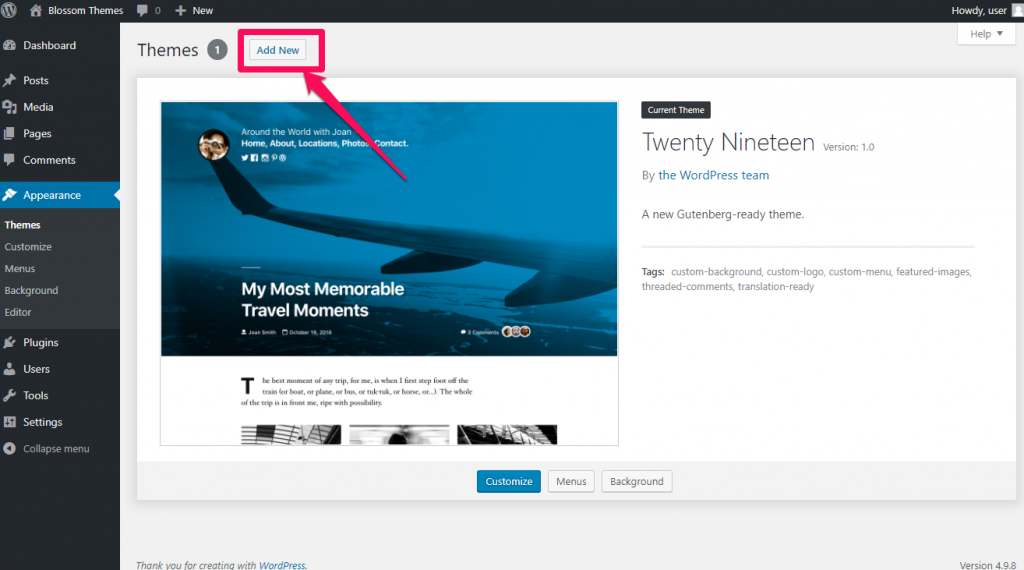The width and height of the screenshot is (1024, 570).
Task: Expand the Help dropdown tab
Action: click(986, 34)
